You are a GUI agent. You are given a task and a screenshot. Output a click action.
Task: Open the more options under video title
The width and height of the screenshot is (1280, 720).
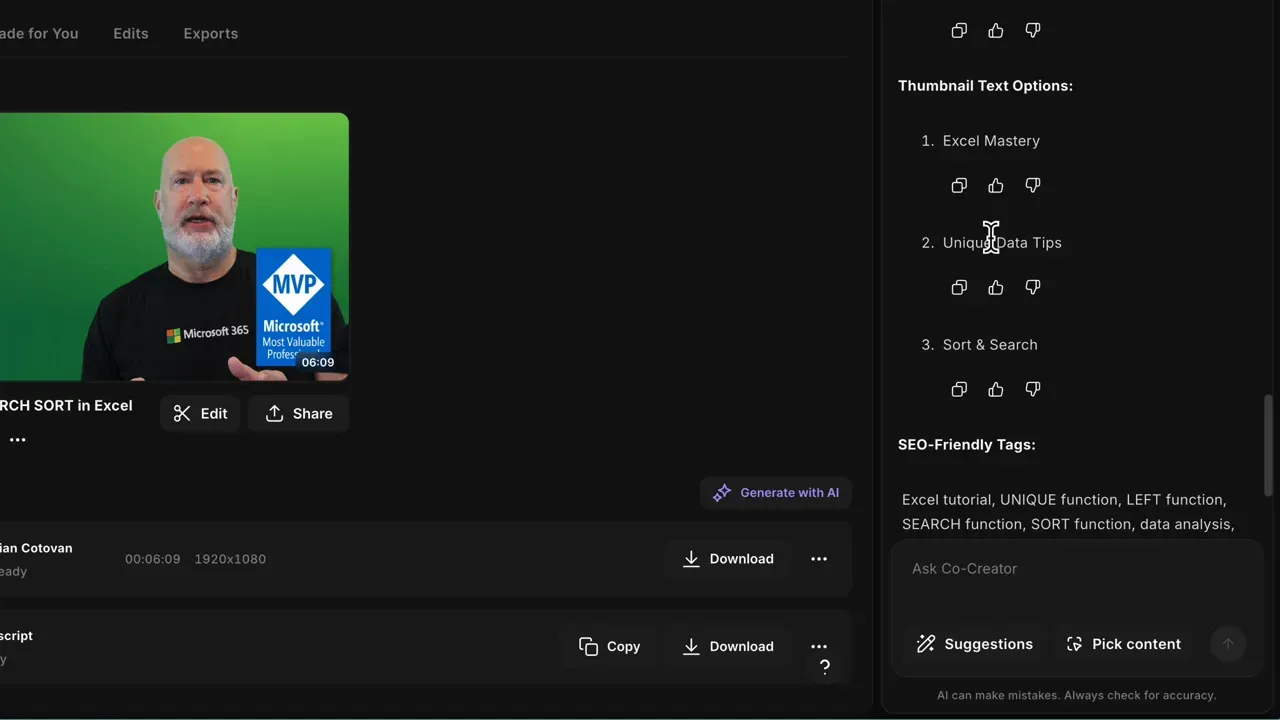coord(18,440)
